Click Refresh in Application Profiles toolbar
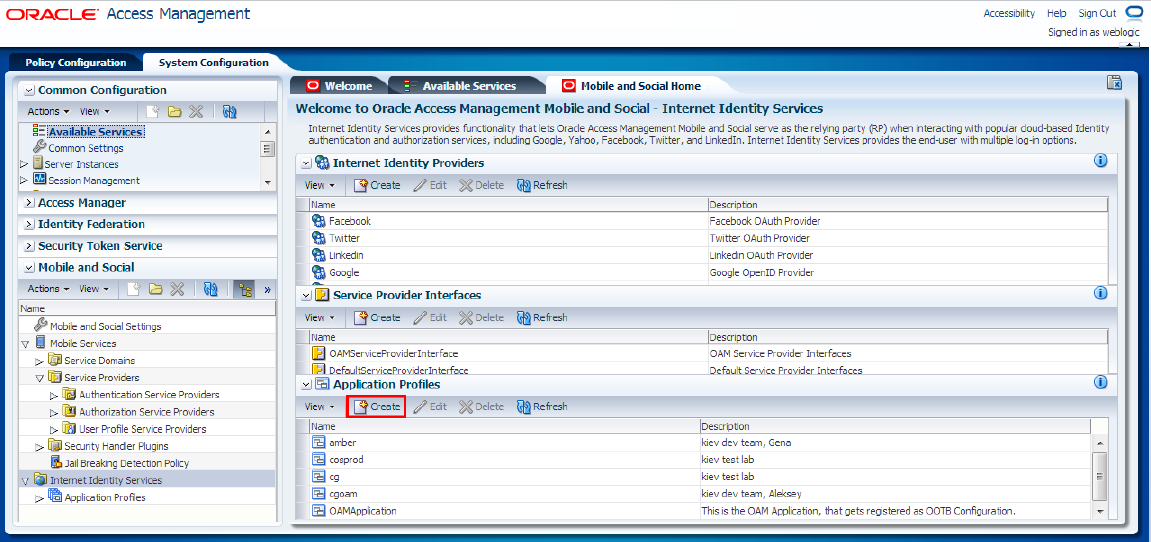1151x542 pixels. pos(542,406)
